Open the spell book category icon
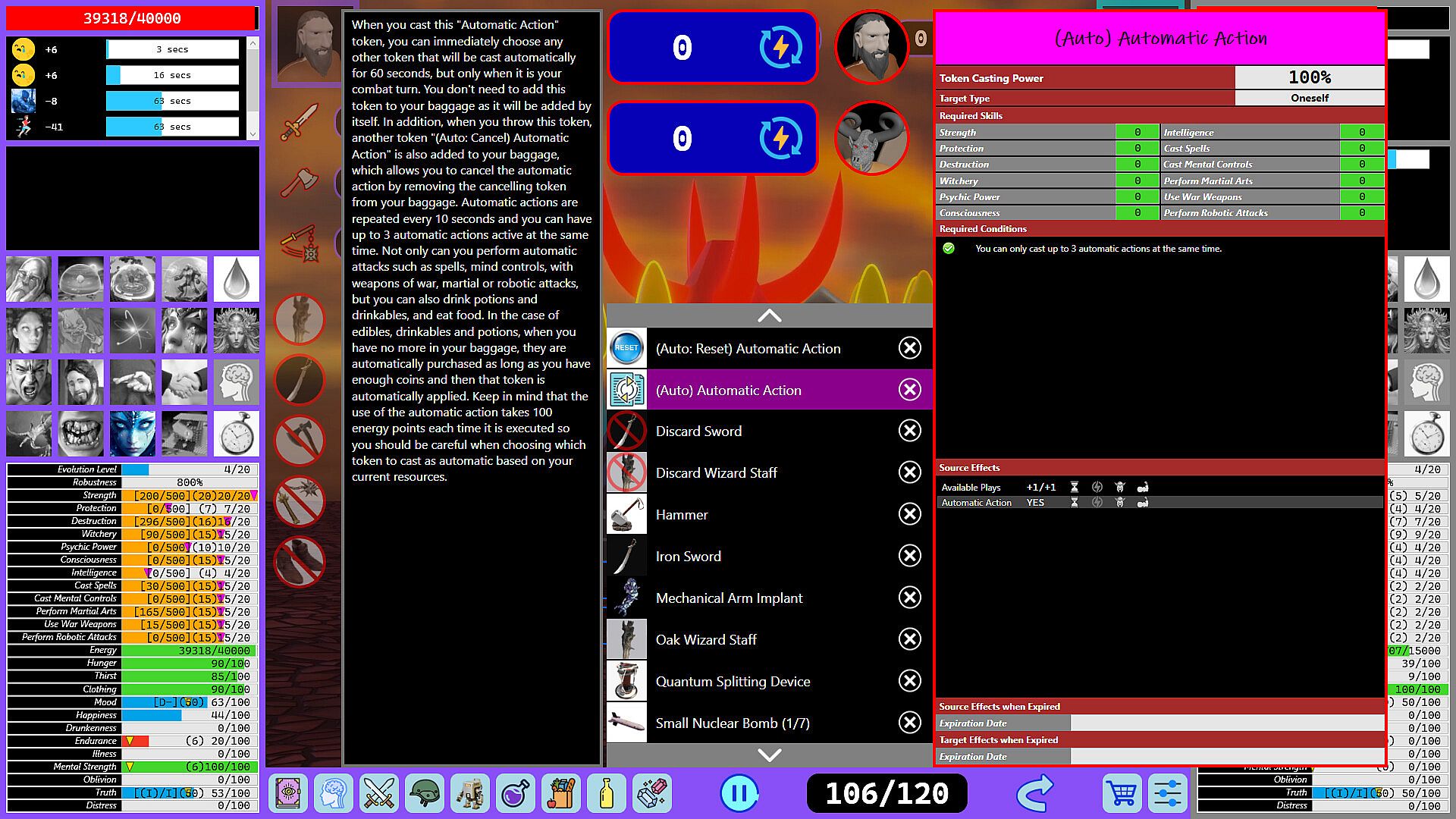Image resolution: width=1456 pixels, height=819 pixels. pyautogui.click(x=288, y=794)
